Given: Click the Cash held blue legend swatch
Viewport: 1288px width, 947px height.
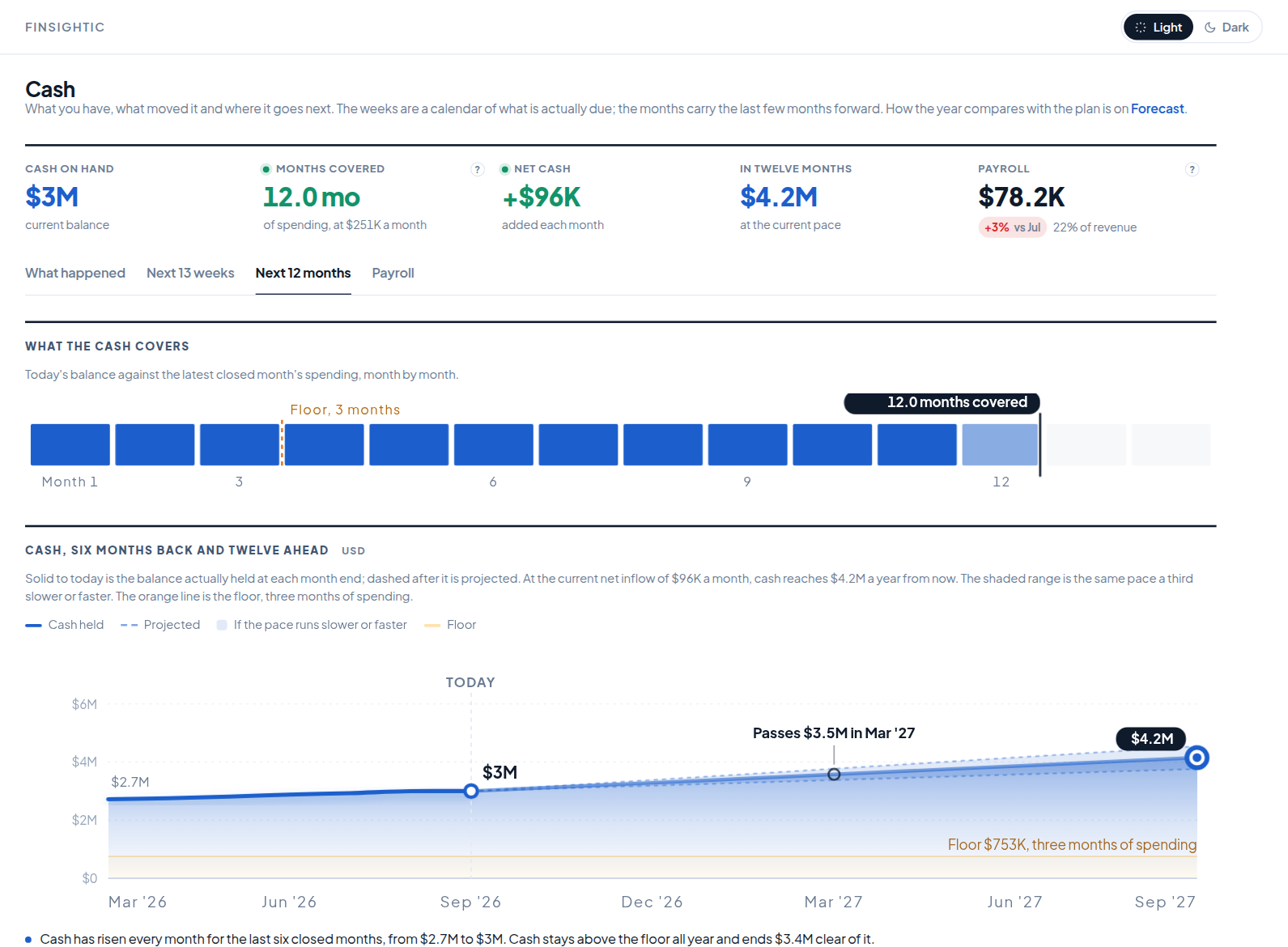Looking at the screenshot, I should [x=33, y=626].
